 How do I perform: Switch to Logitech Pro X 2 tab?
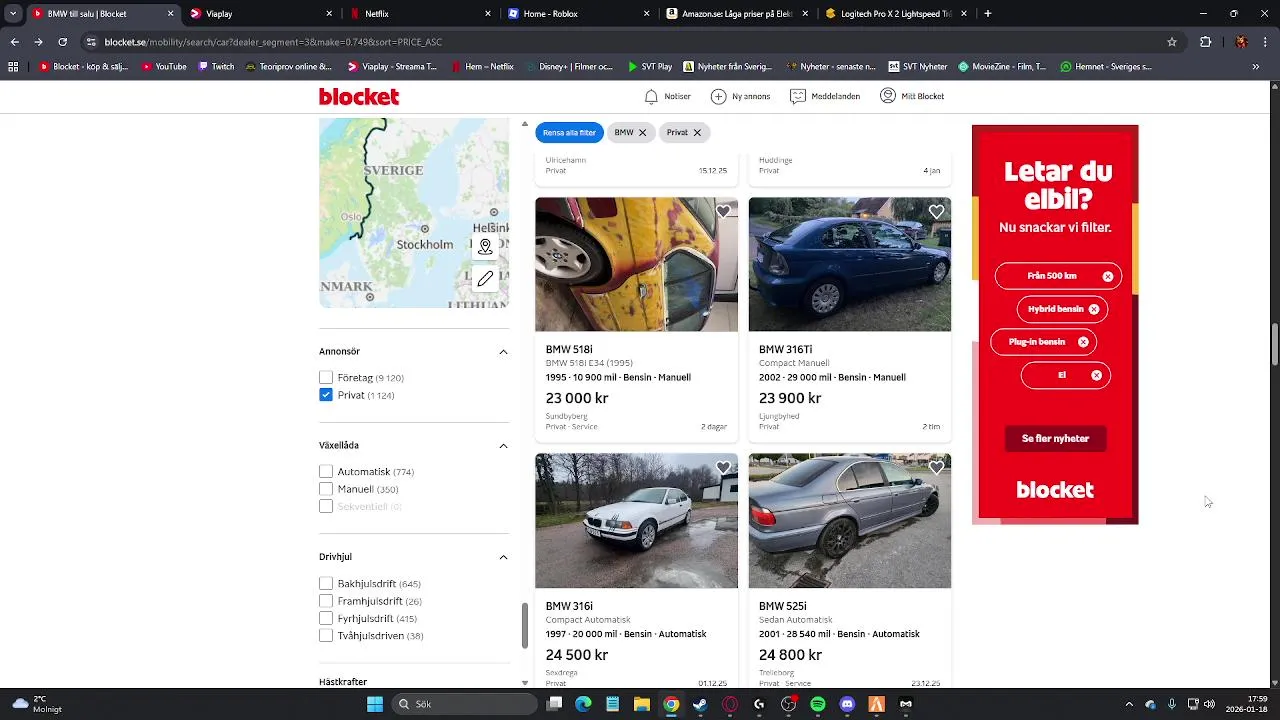(896, 14)
